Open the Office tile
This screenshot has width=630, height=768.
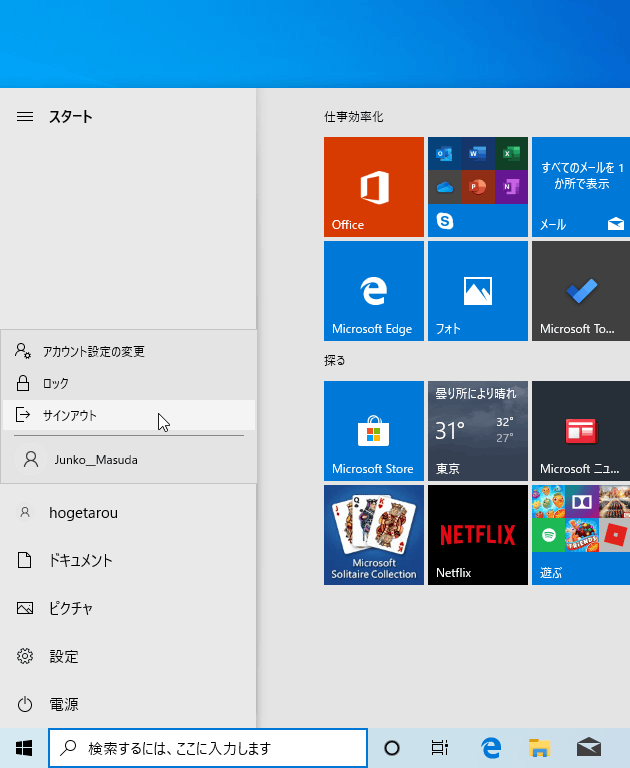pos(374,187)
